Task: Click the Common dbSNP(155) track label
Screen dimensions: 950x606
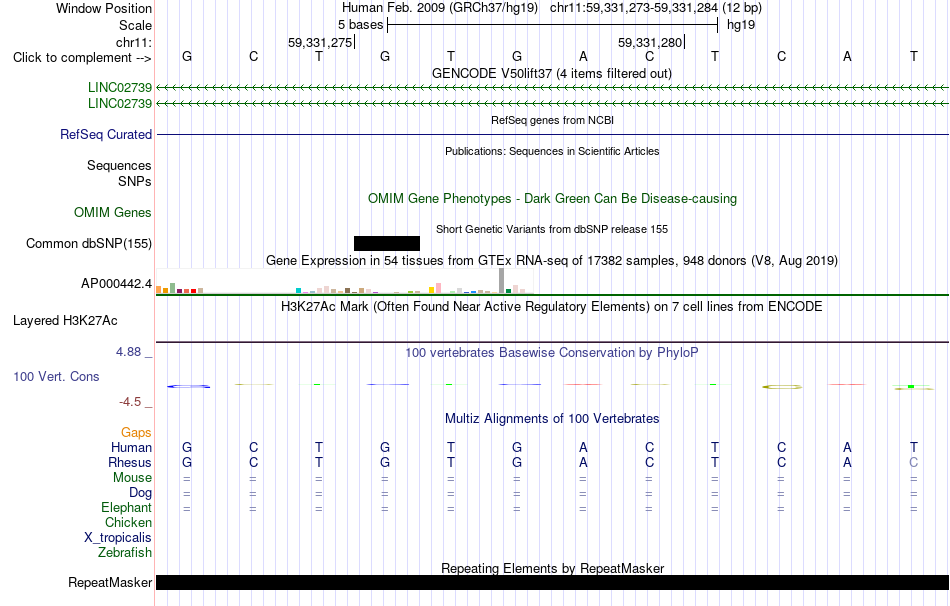Action: 89,244
